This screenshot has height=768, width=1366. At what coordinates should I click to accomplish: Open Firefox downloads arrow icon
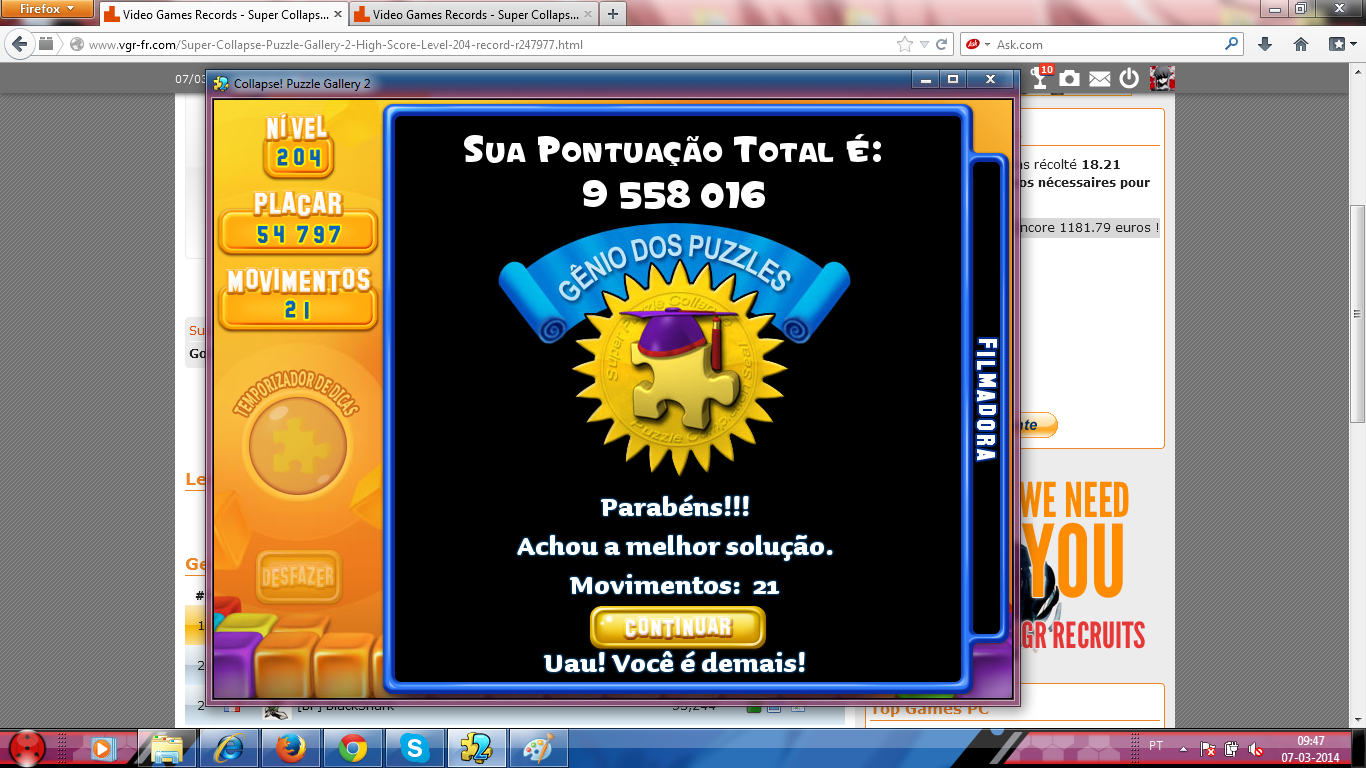(1265, 44)
